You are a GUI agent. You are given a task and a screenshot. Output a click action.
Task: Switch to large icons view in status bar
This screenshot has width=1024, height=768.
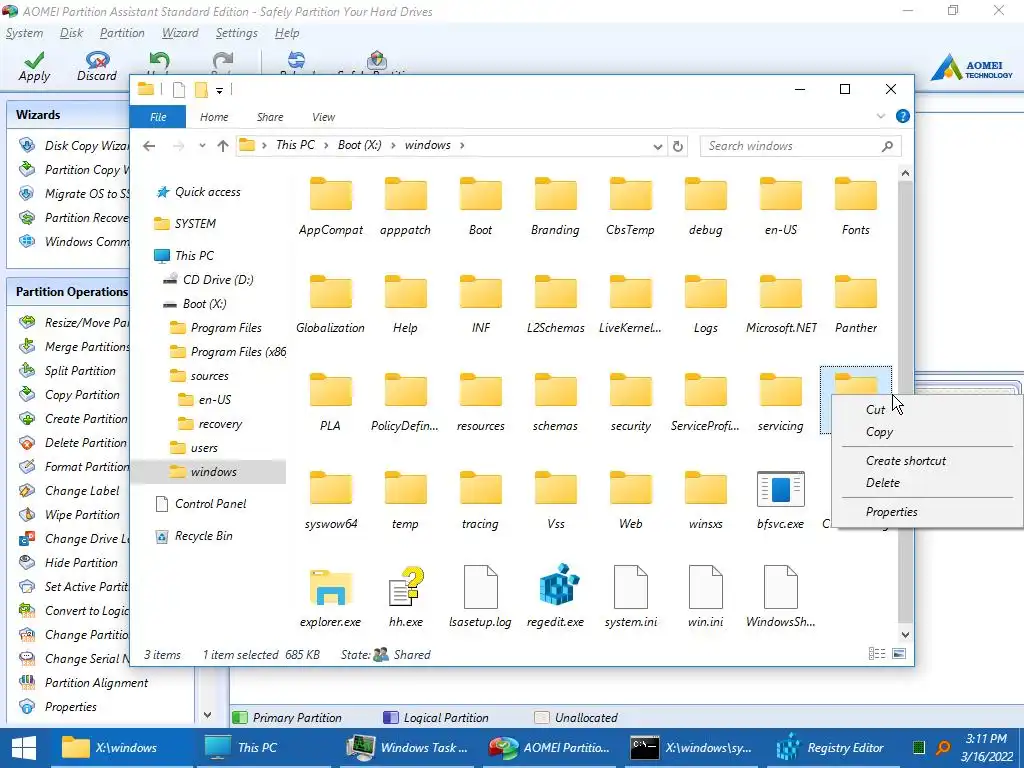[899, 654]
